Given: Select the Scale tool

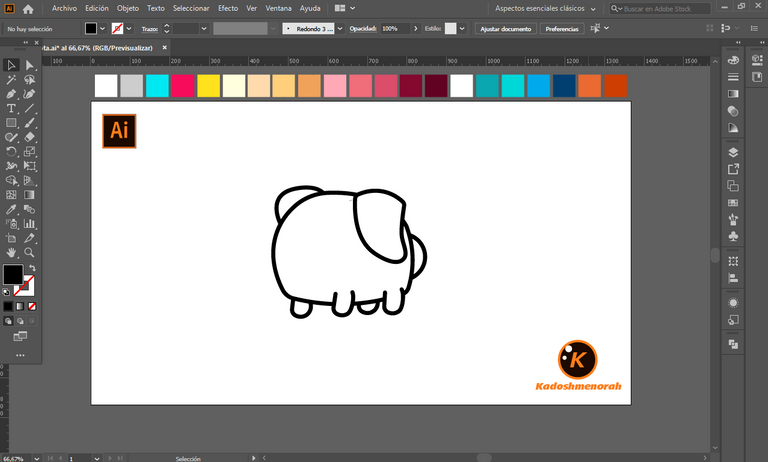Looking at the screenshot, I should [29, 151].
